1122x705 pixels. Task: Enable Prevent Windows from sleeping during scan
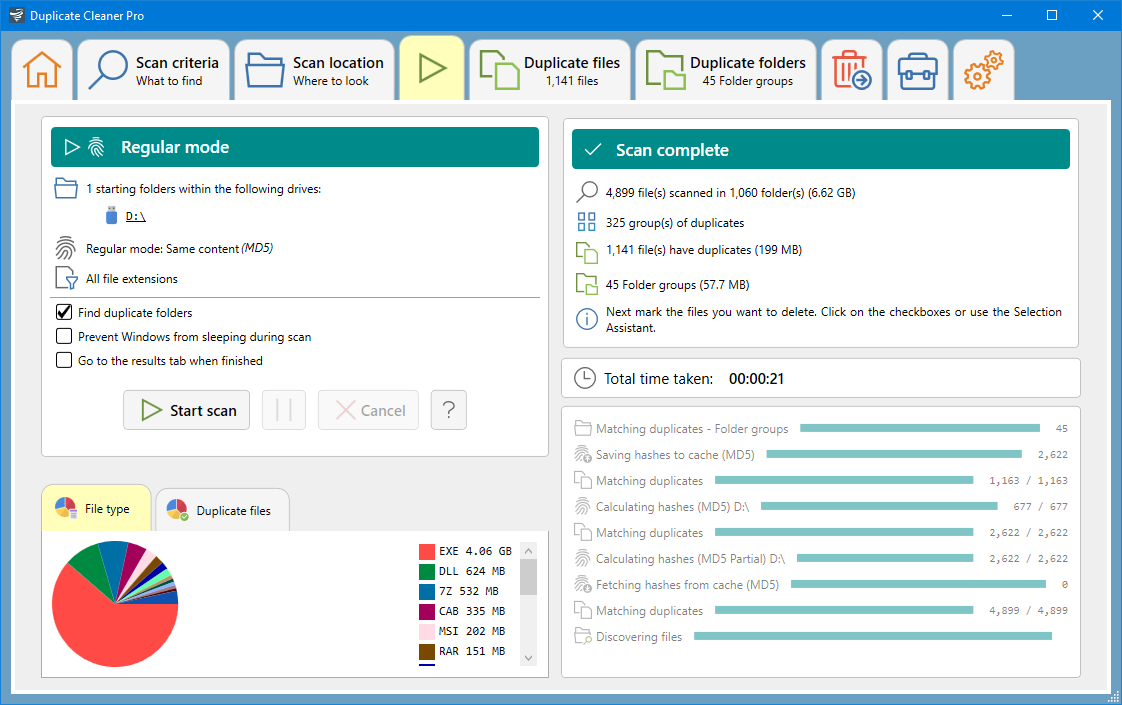64,336
